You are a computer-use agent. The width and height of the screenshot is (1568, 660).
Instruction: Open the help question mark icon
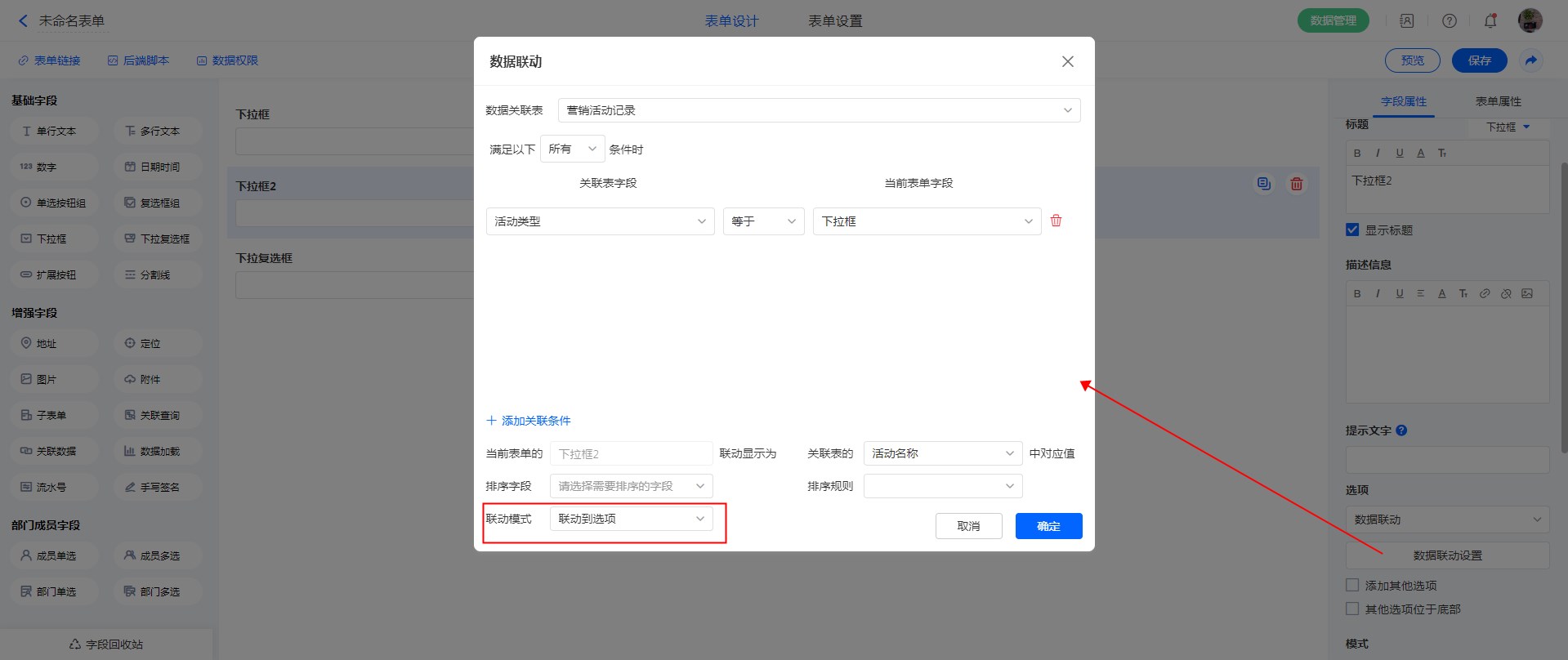1449,20
